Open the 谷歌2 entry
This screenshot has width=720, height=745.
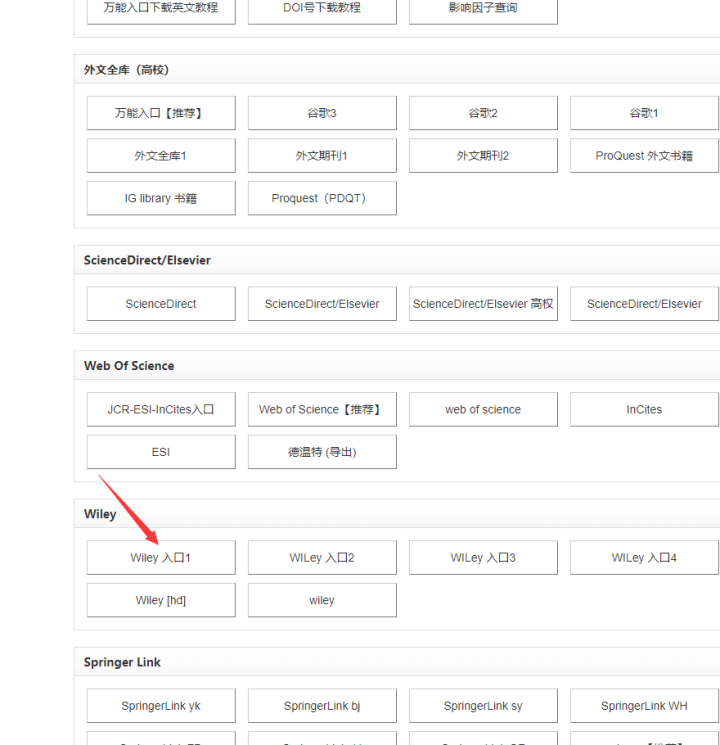coord(483,113)
